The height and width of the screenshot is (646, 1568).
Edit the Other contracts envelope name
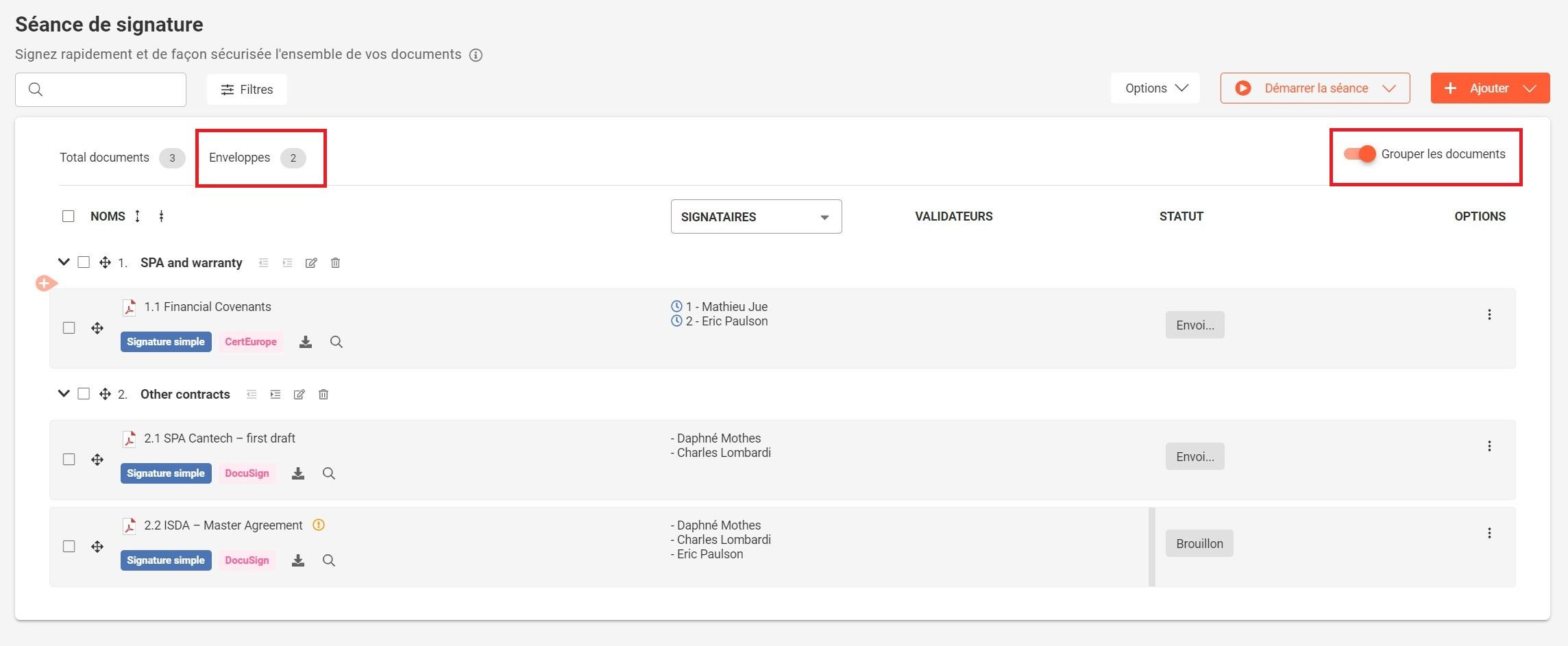299,395
